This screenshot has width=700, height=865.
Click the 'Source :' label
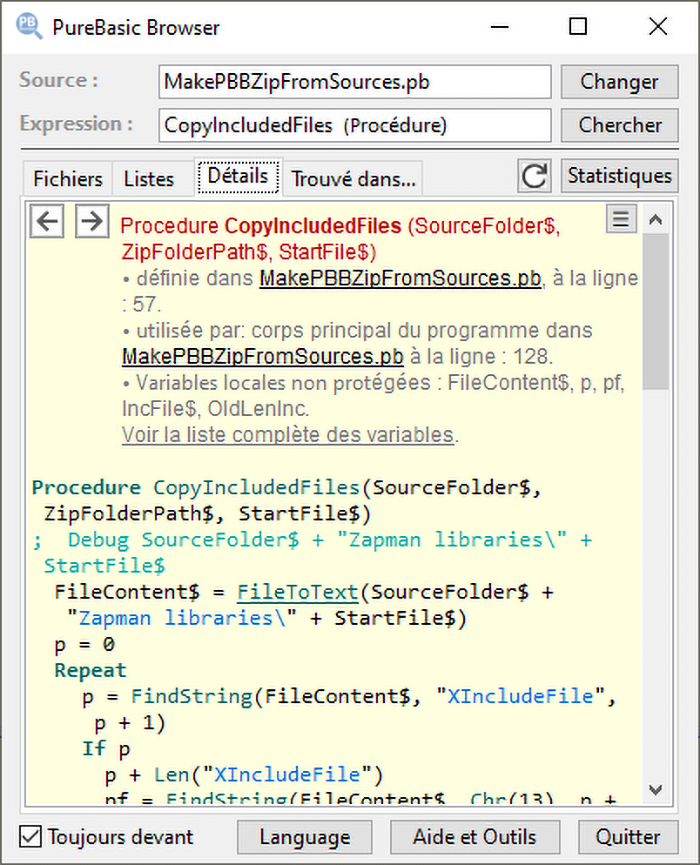59,81
